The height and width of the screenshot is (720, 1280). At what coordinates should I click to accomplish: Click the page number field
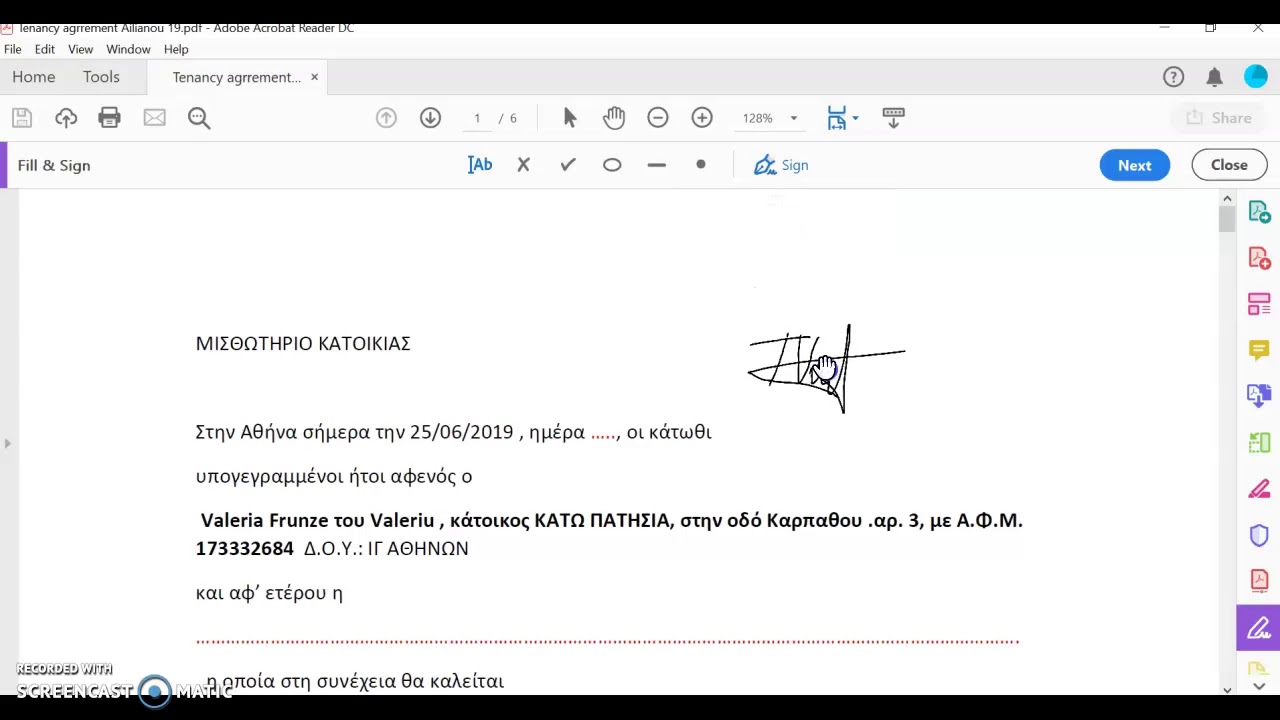point(477,118)
